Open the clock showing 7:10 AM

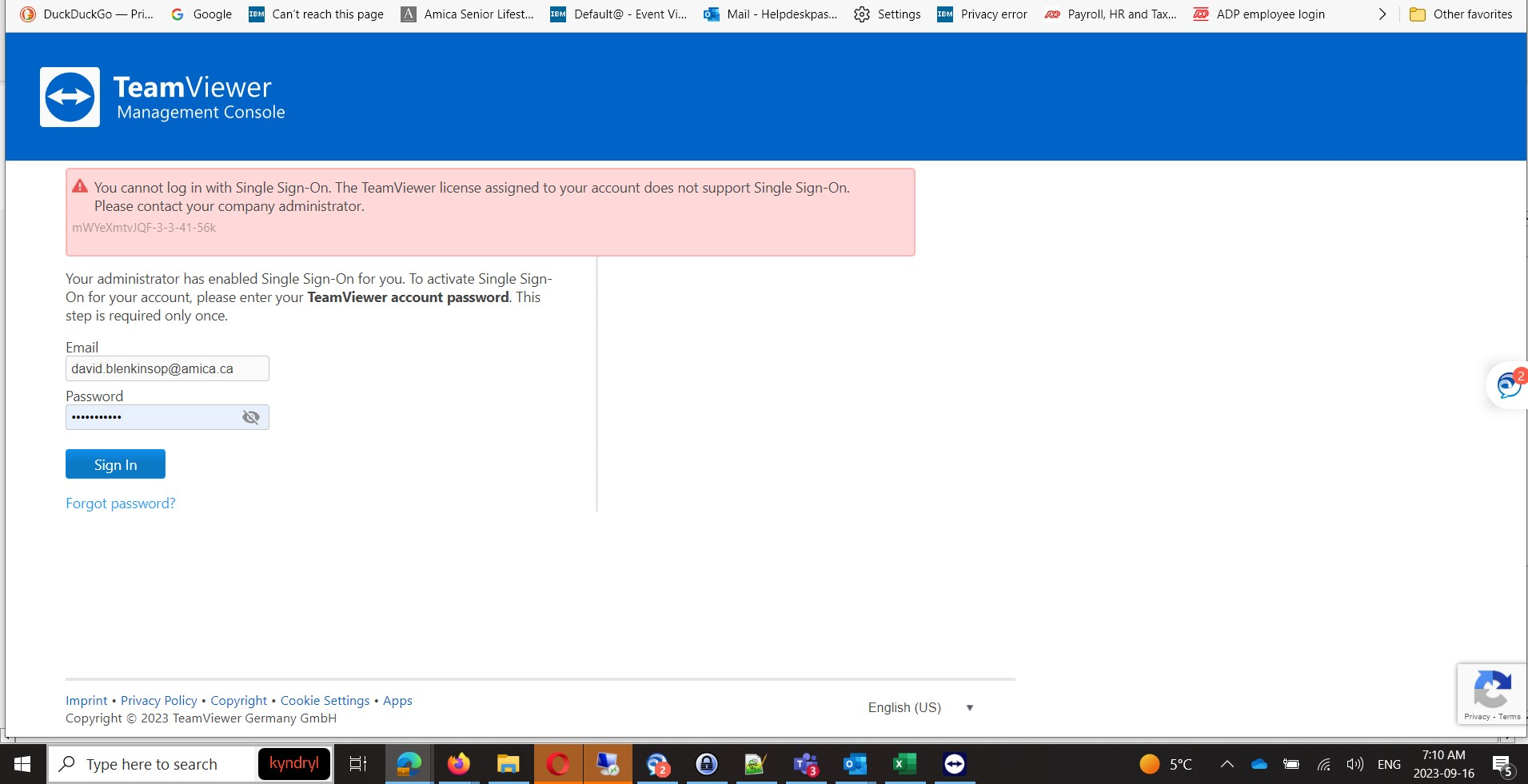[1444, 764]
